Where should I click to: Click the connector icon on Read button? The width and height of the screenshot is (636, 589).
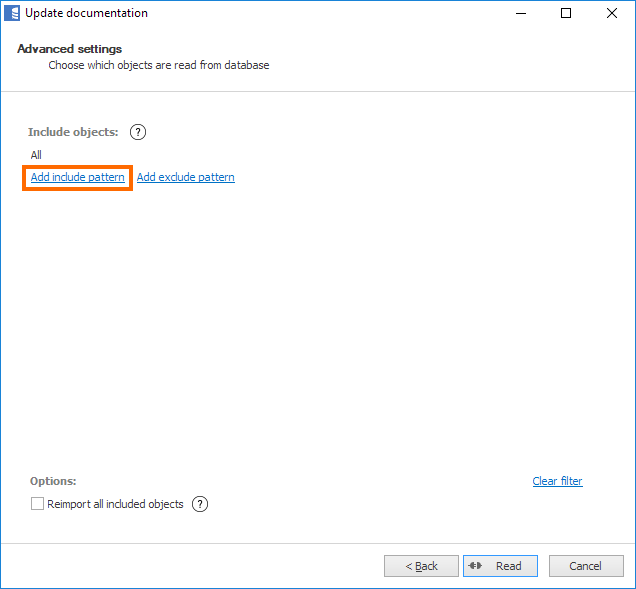tap(476, 566)
